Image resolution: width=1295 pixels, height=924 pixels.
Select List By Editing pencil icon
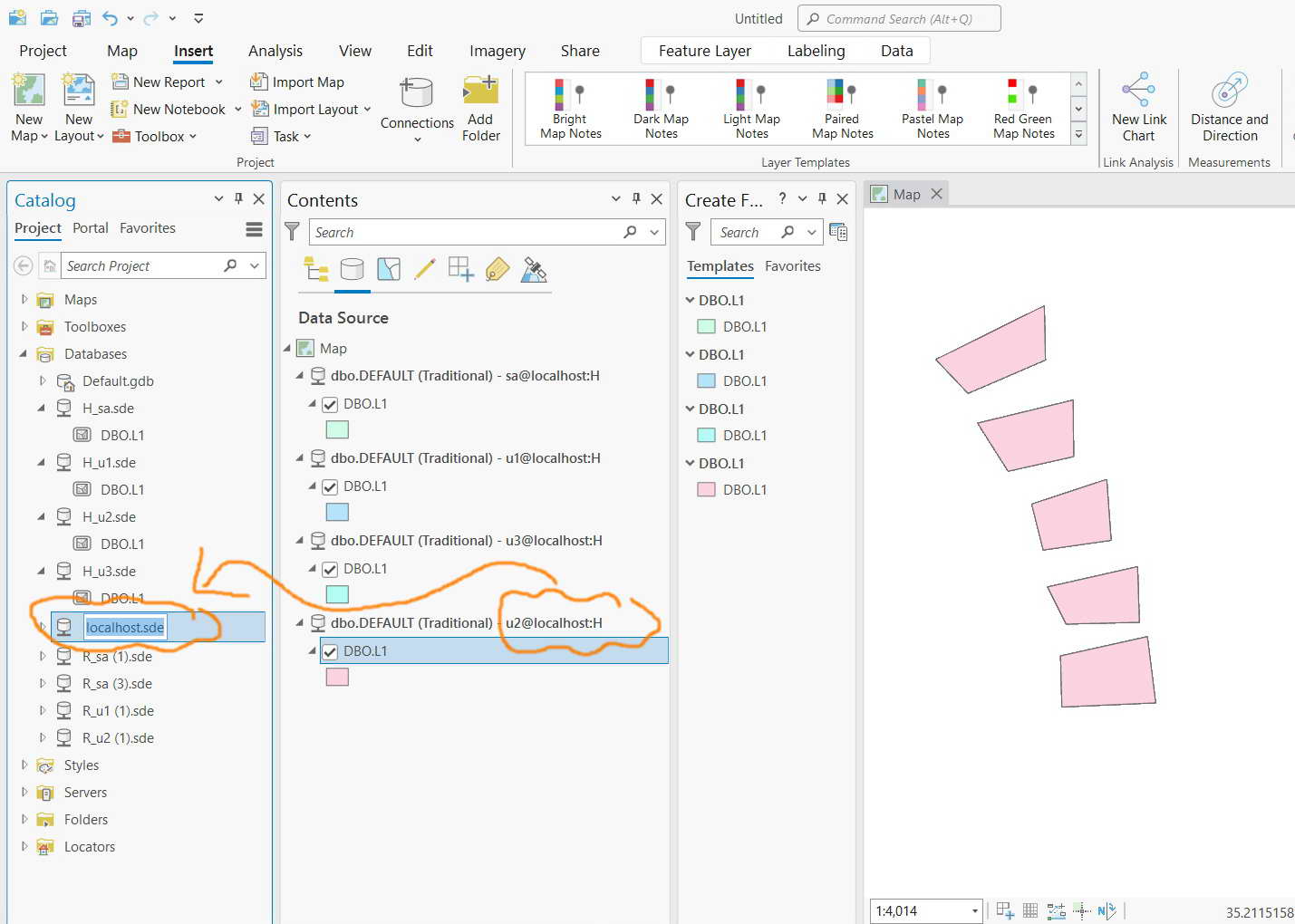[x=424, y=269]
